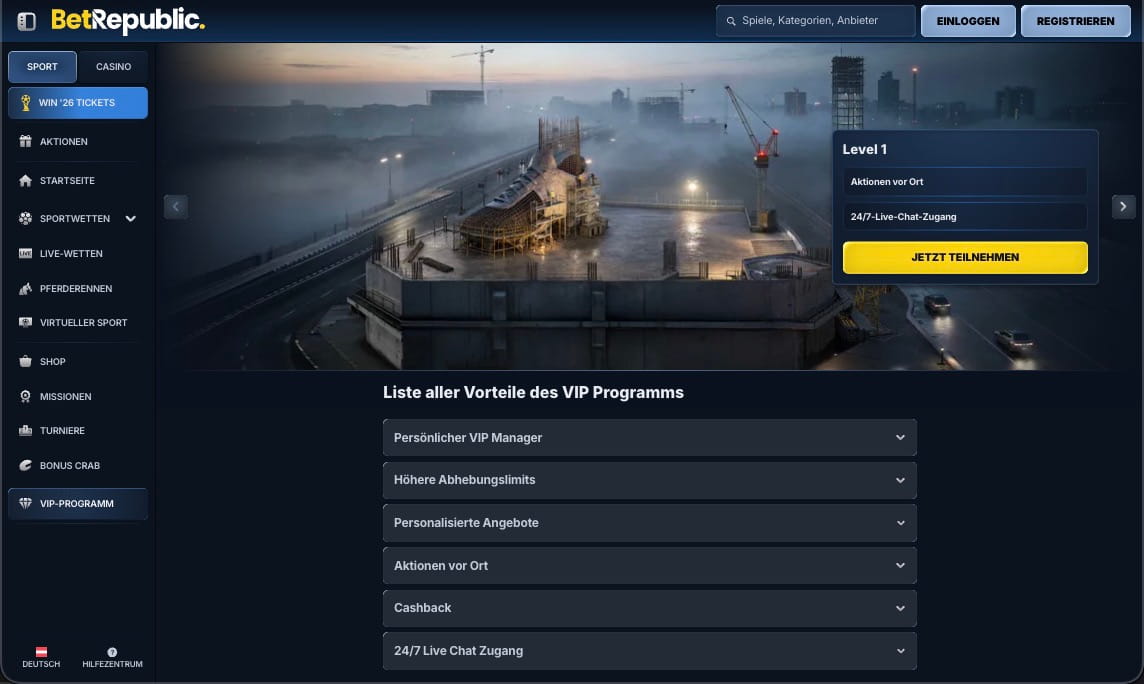Click the Pferderennen horse icon
This screenshot has height=684, width=1144.
[x=25, y=289]
